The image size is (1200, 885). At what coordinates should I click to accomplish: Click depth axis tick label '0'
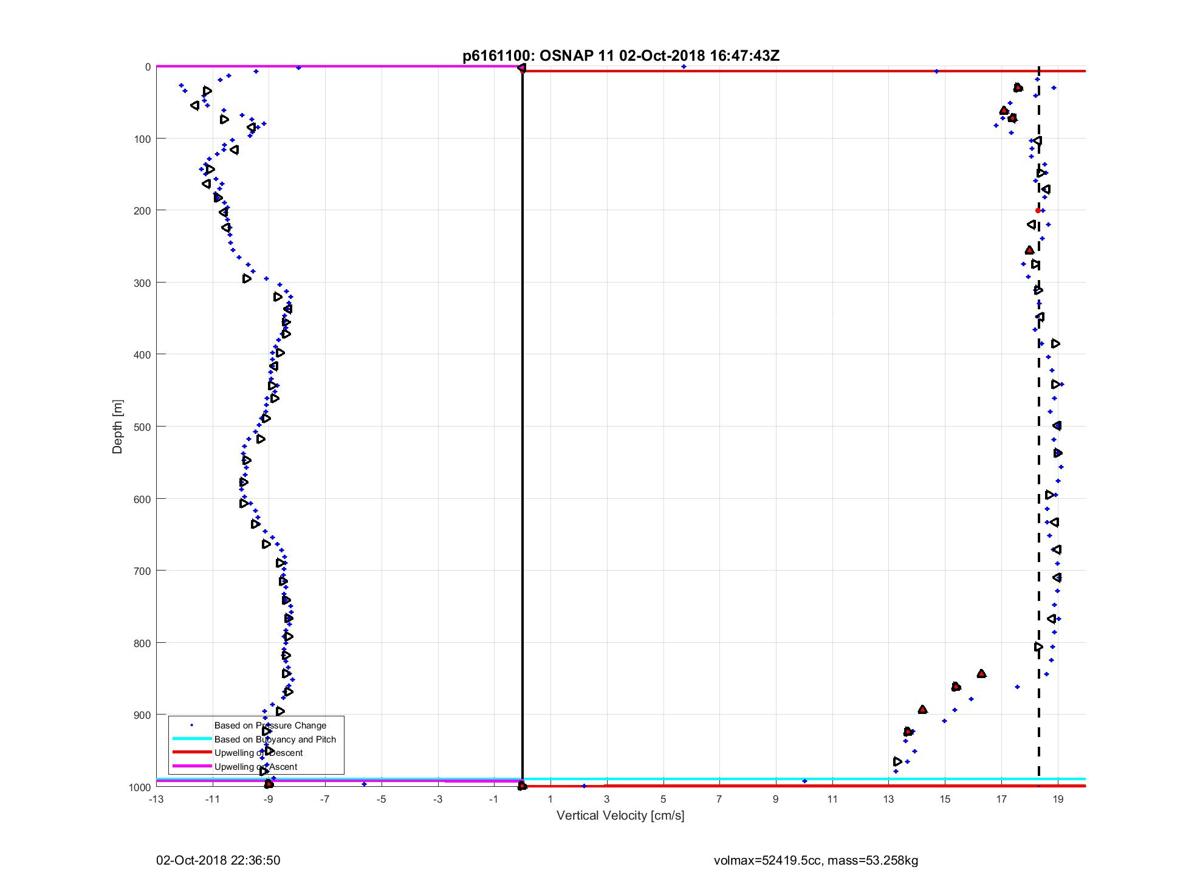click(x=148, y=67)
